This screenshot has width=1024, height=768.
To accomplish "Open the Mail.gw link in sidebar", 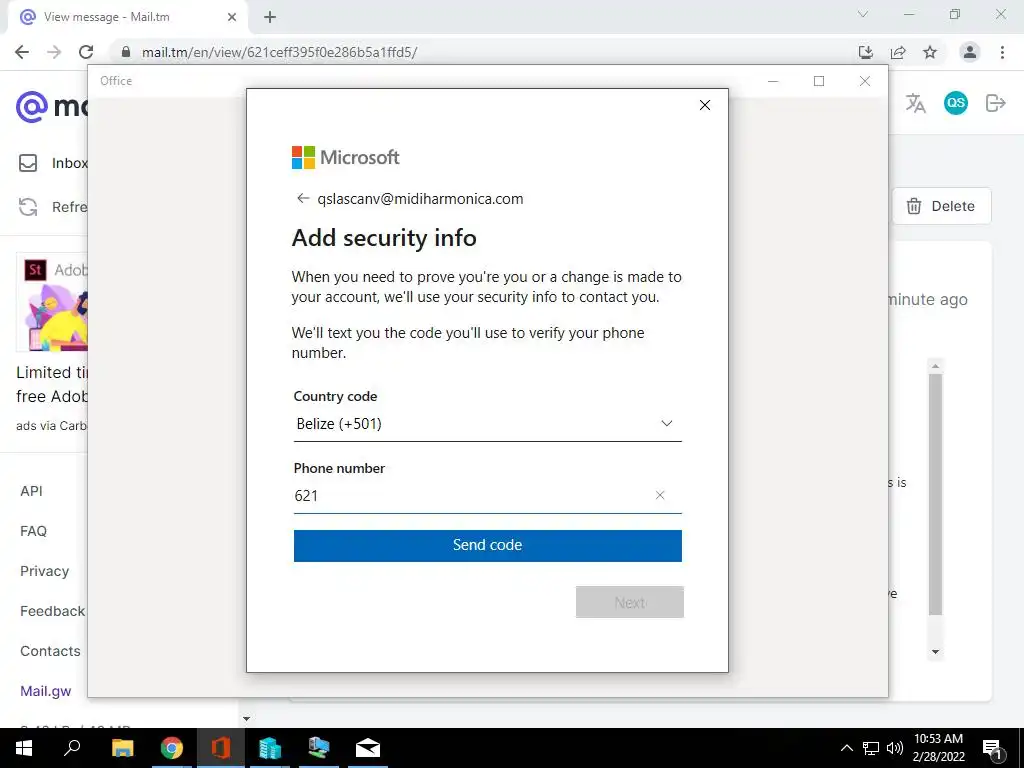I will (46, 691).
